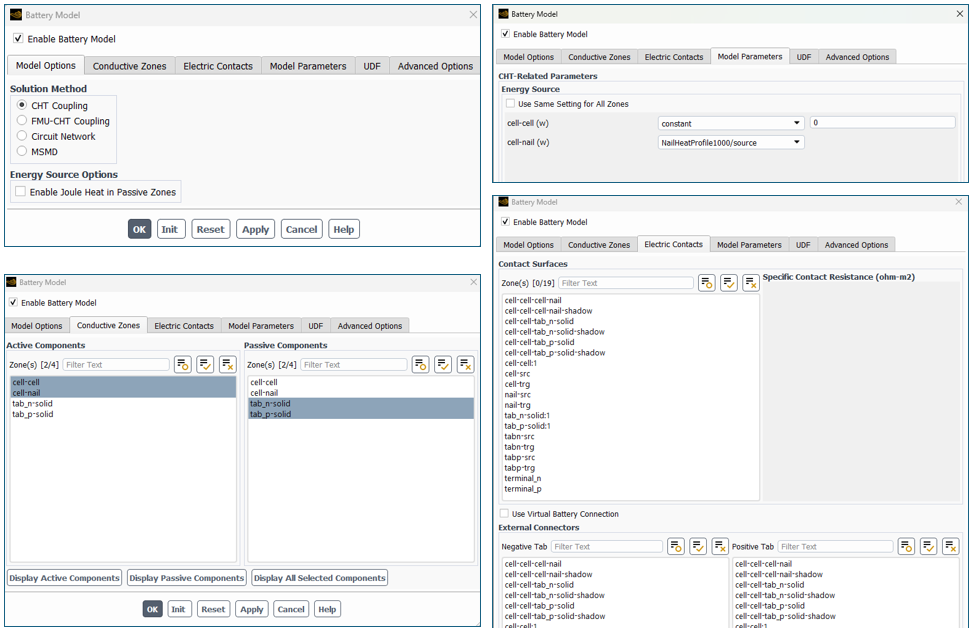Enable Joule Heat in Passive Zones

point(20,192)
